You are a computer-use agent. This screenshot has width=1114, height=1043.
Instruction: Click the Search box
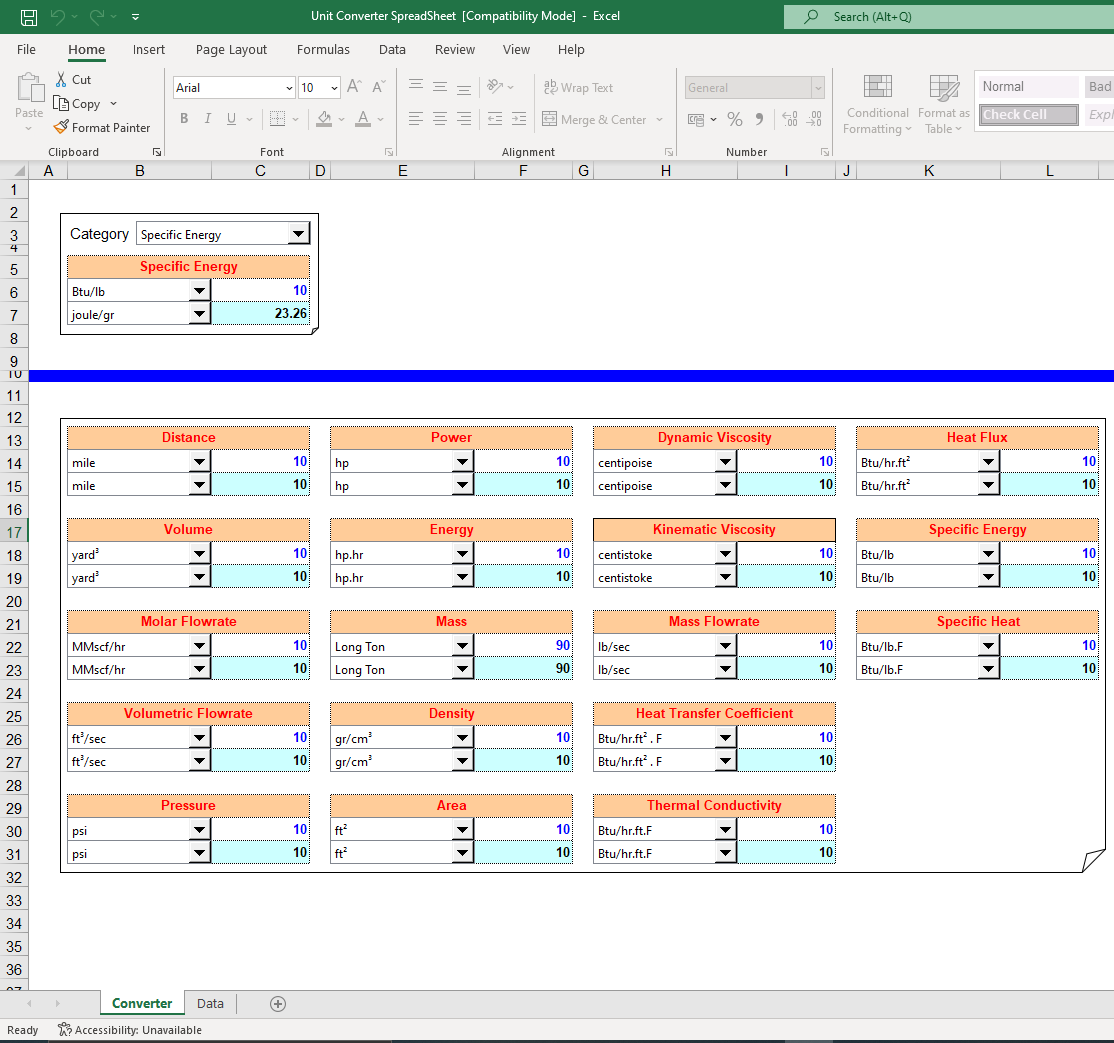(948, 17)
